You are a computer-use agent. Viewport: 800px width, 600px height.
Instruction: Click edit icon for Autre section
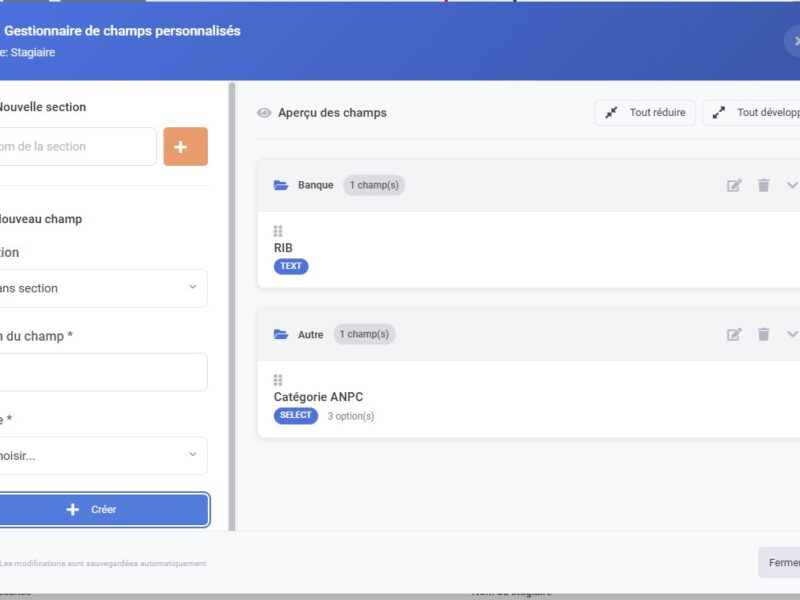coord(734,334)
